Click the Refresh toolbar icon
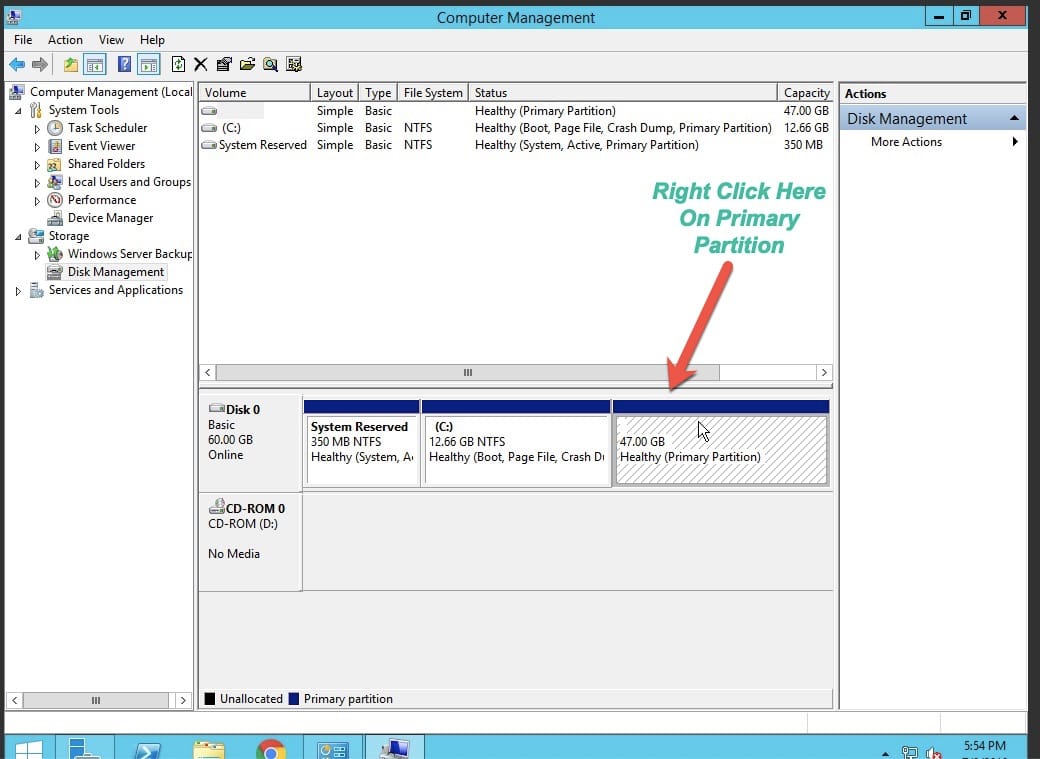The image size is (1040, 759). 178,65
